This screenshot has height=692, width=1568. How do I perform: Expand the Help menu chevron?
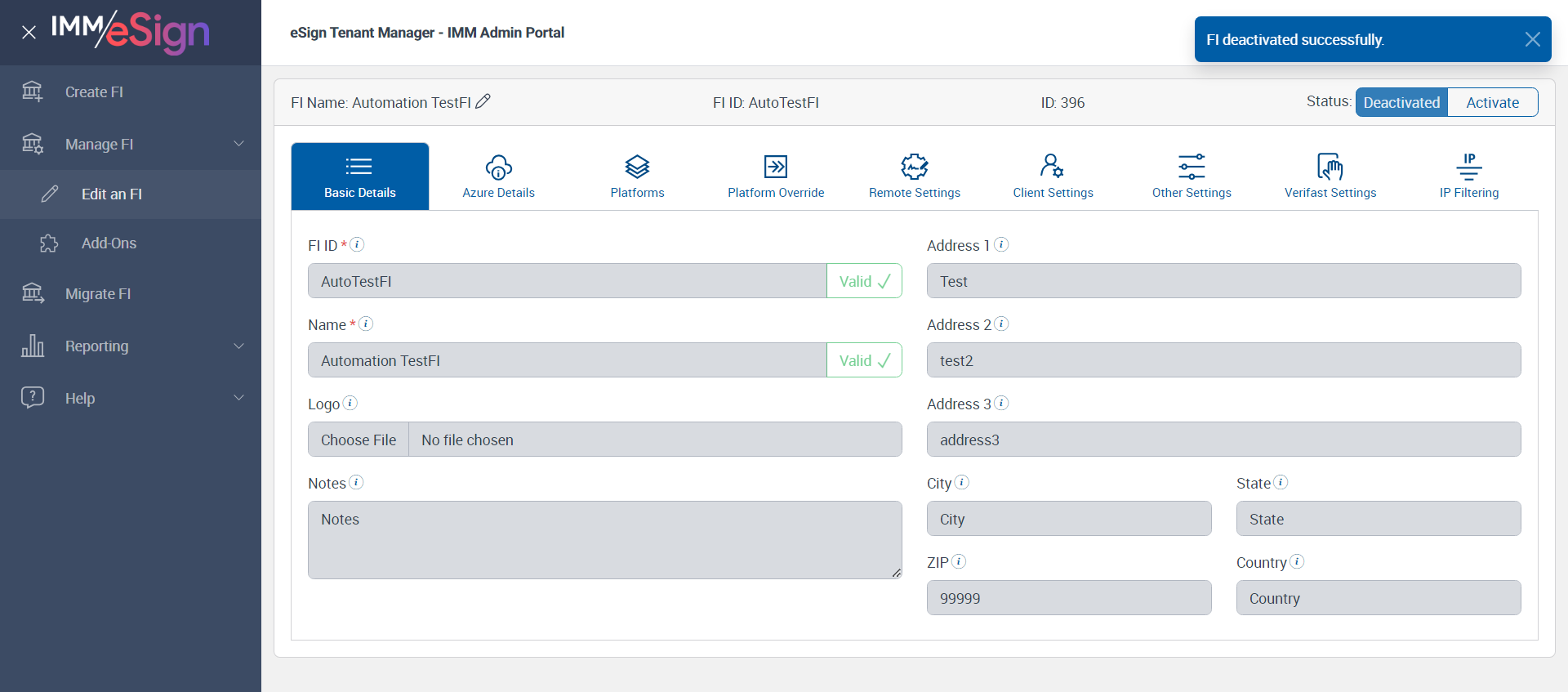[239, 398]
